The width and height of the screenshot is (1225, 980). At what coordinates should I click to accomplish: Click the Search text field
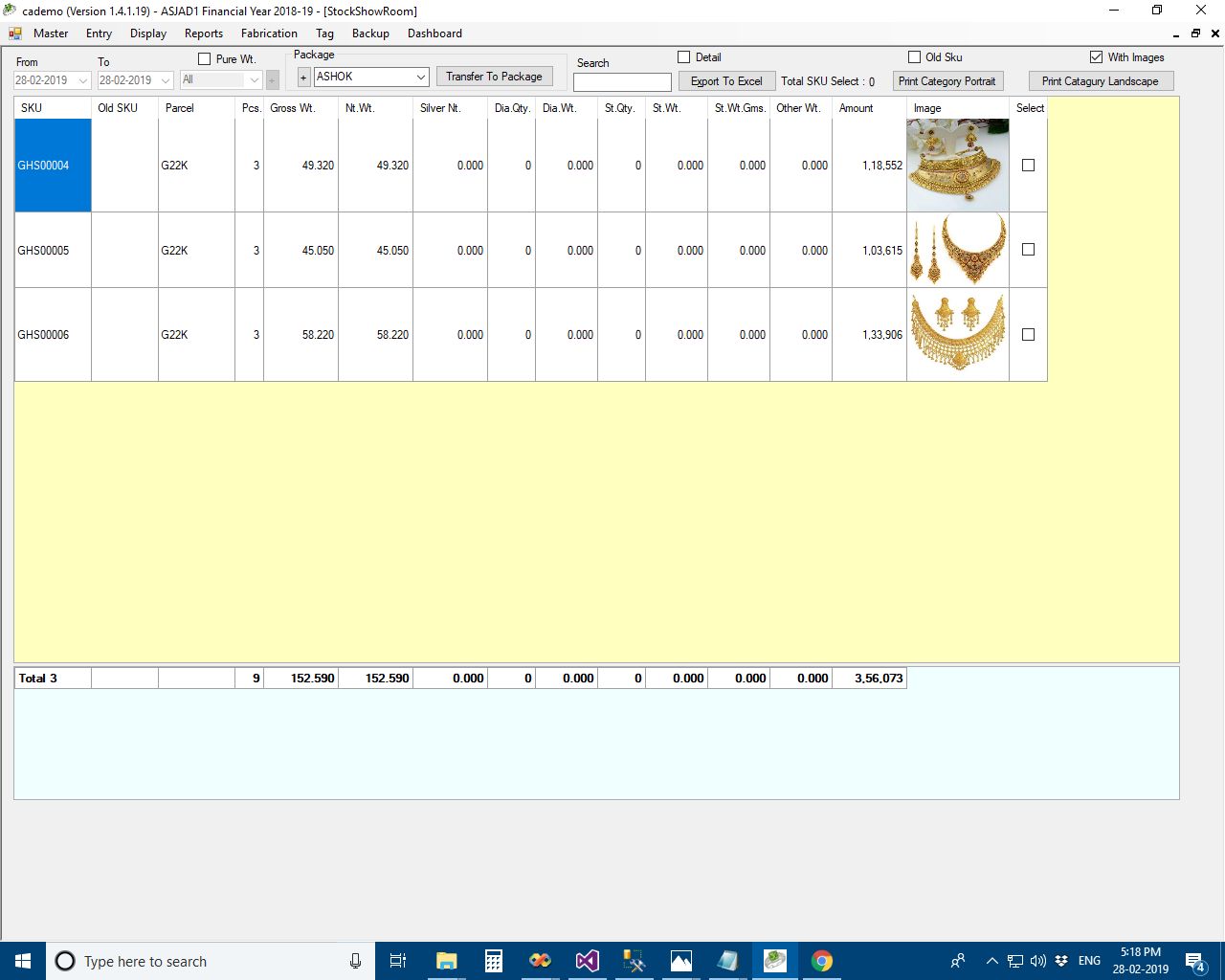tap(622, 82)
